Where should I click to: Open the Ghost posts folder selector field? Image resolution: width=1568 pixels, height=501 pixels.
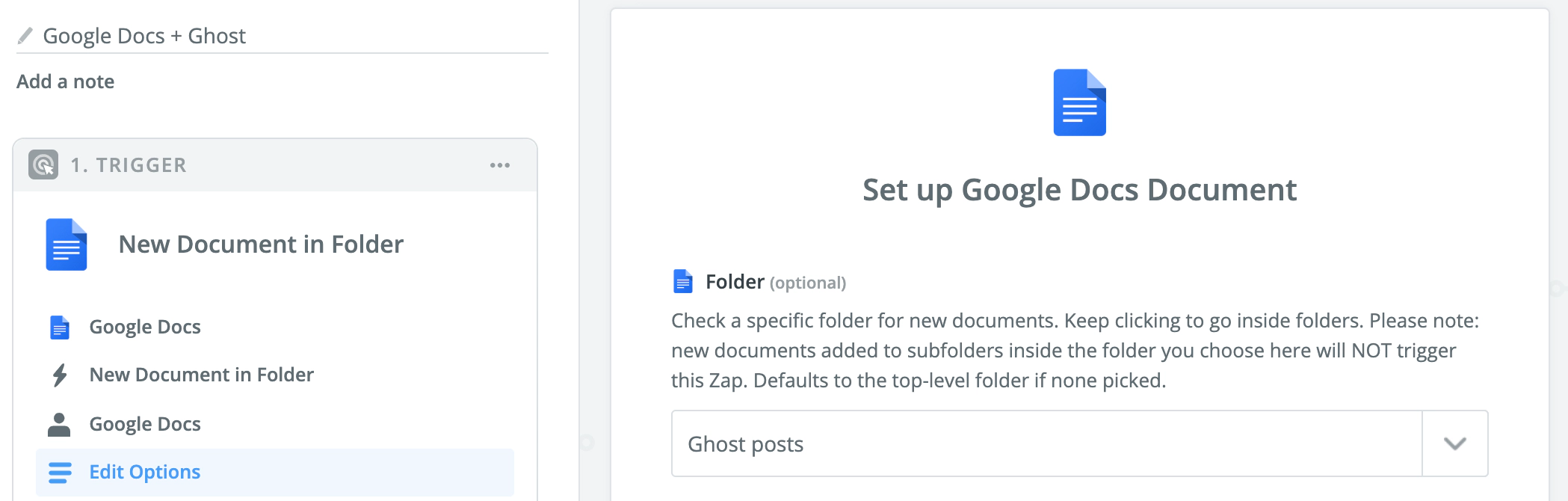pos(1046,443)
